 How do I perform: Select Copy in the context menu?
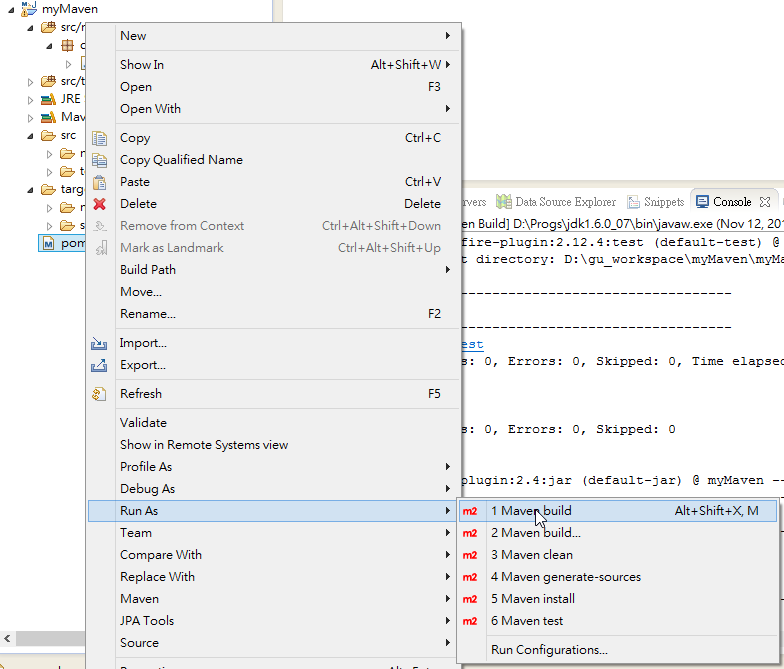tap(274, 138)
